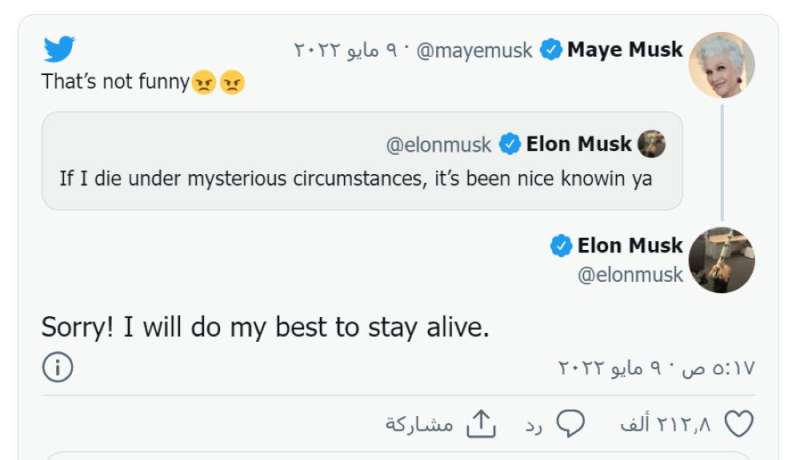Open Elon Musk's reply profile picture
Viewport: 800px width, 460px height.
coord(721,259)
